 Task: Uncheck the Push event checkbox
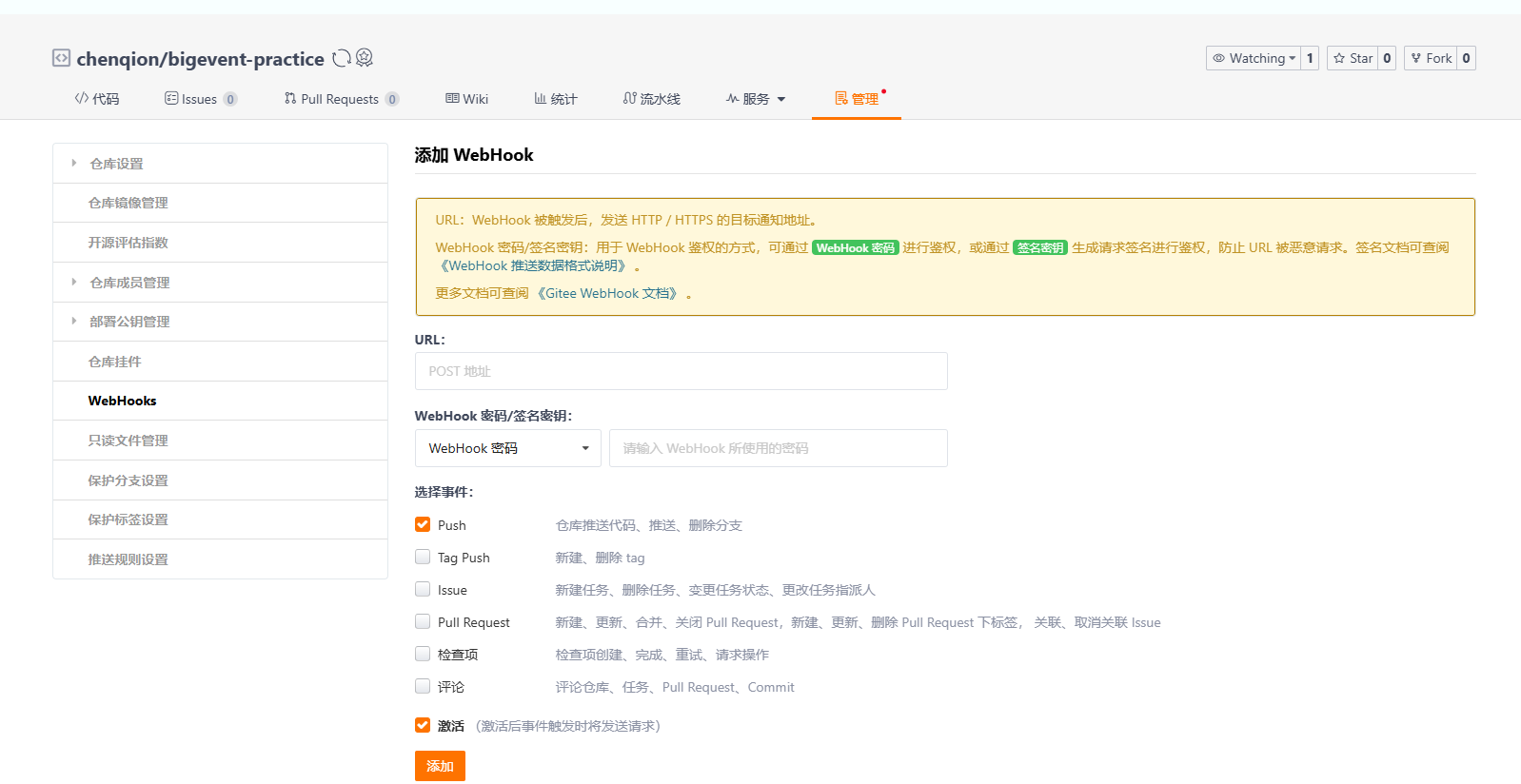pos(423,524)
